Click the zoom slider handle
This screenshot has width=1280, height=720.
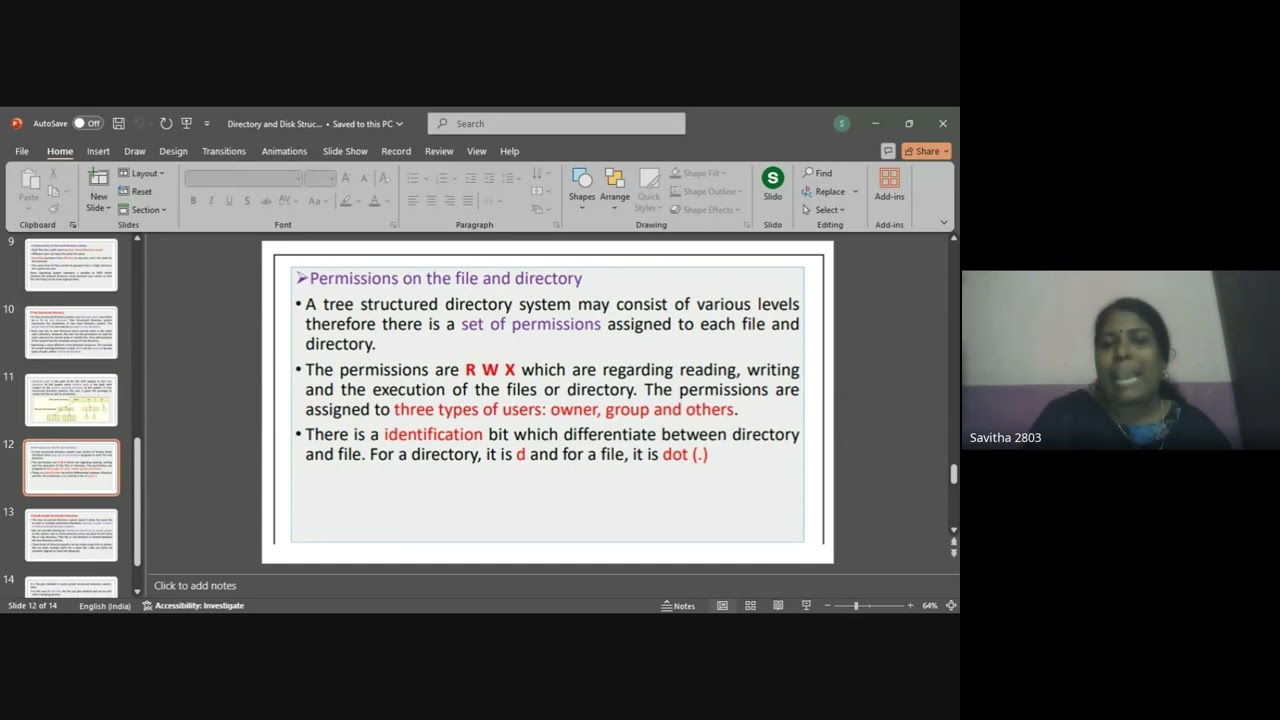(856, 606)
